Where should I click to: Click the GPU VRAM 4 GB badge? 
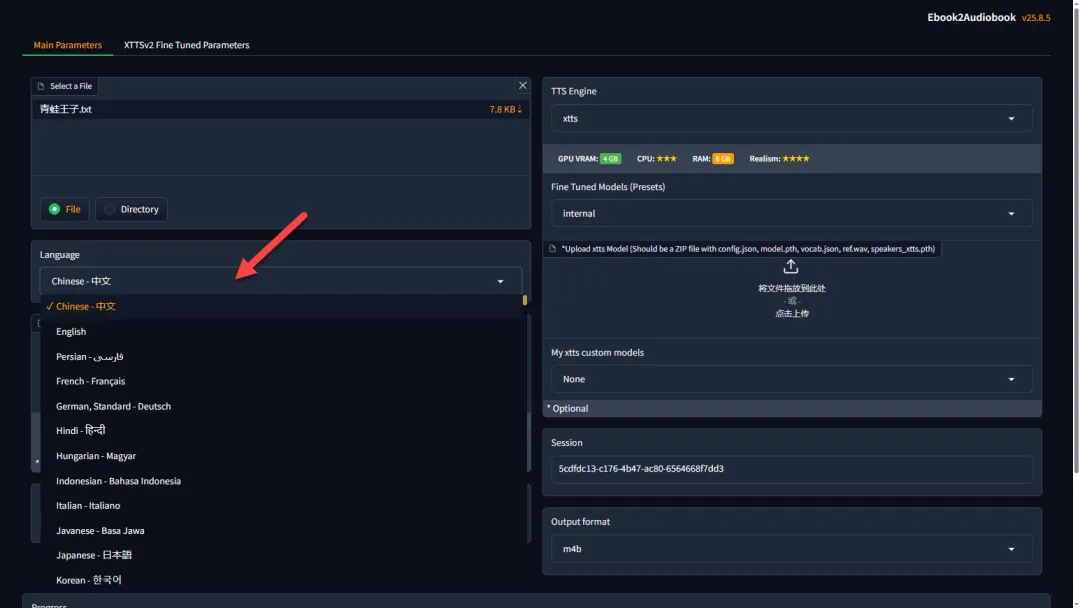point(610,158)
